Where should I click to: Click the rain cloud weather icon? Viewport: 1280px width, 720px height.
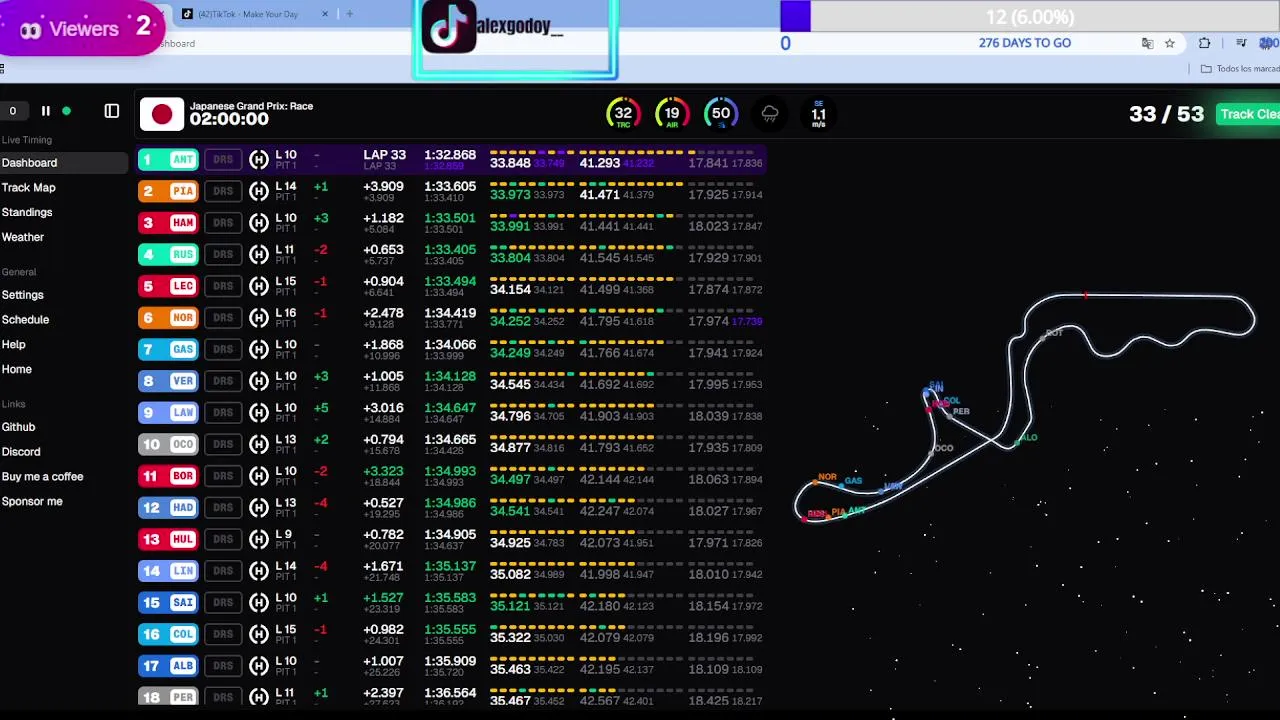[770, 114]
